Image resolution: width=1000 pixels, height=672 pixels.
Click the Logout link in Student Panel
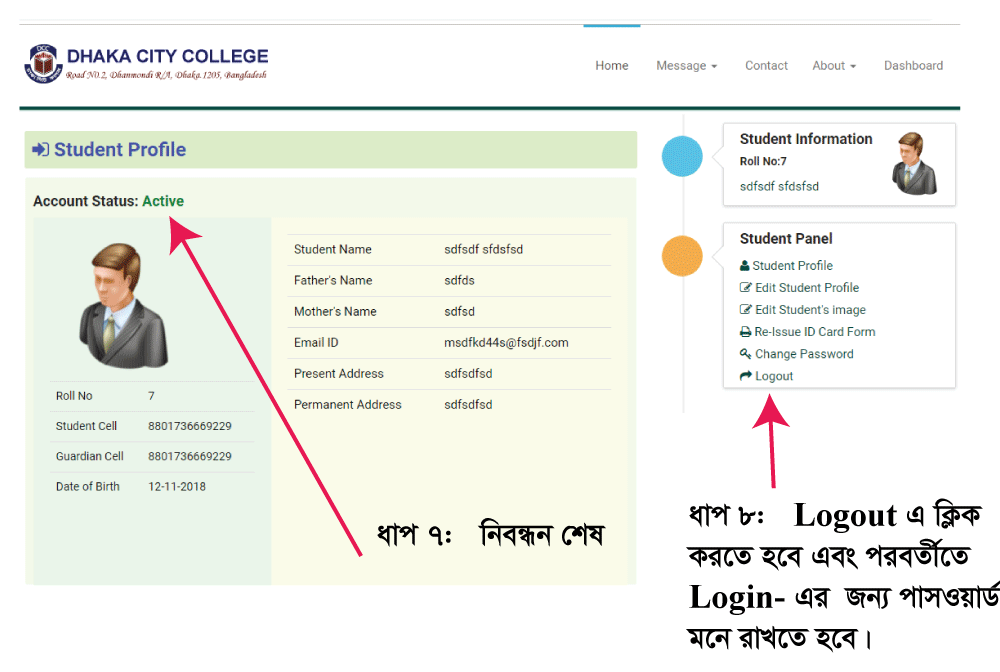[x=774, y=376]
